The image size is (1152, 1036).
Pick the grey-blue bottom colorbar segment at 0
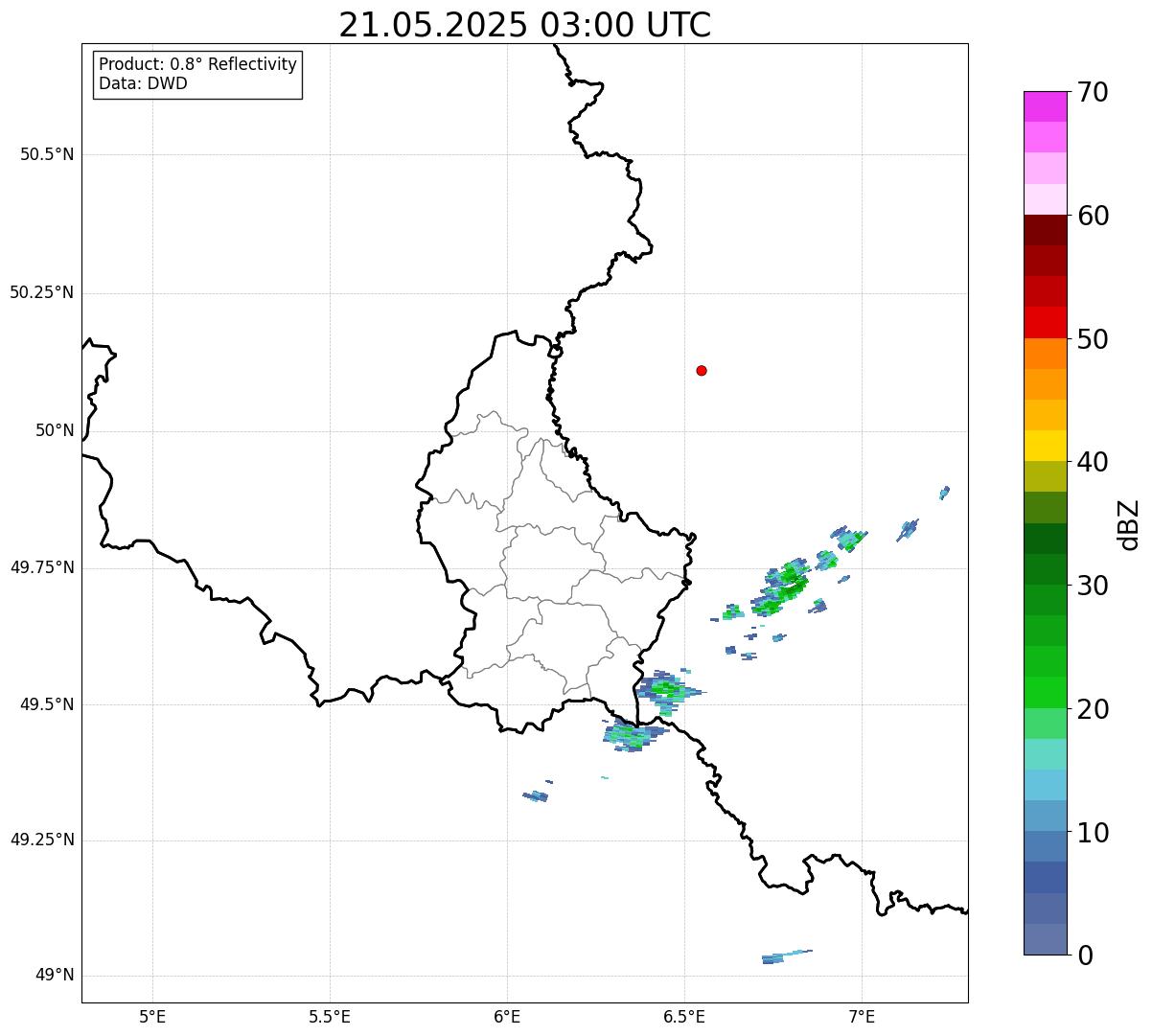pyautogui.click(x=1046, y=939)
